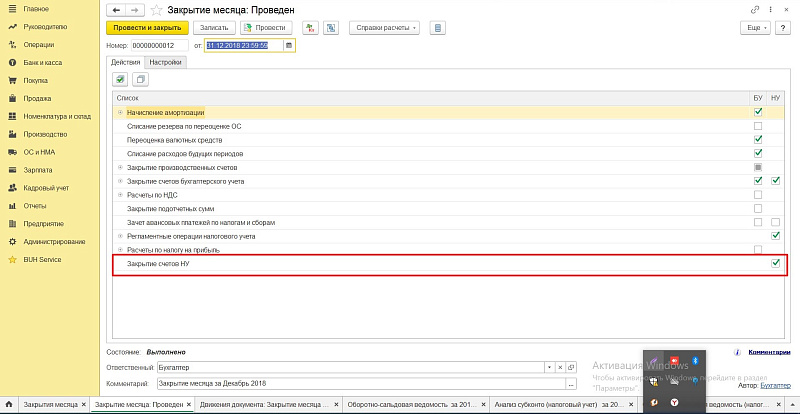Image resolution: width=800 pixels, height=414 pixels.
Task: Open the calendar picker beside the date
Action: (289, 45)
